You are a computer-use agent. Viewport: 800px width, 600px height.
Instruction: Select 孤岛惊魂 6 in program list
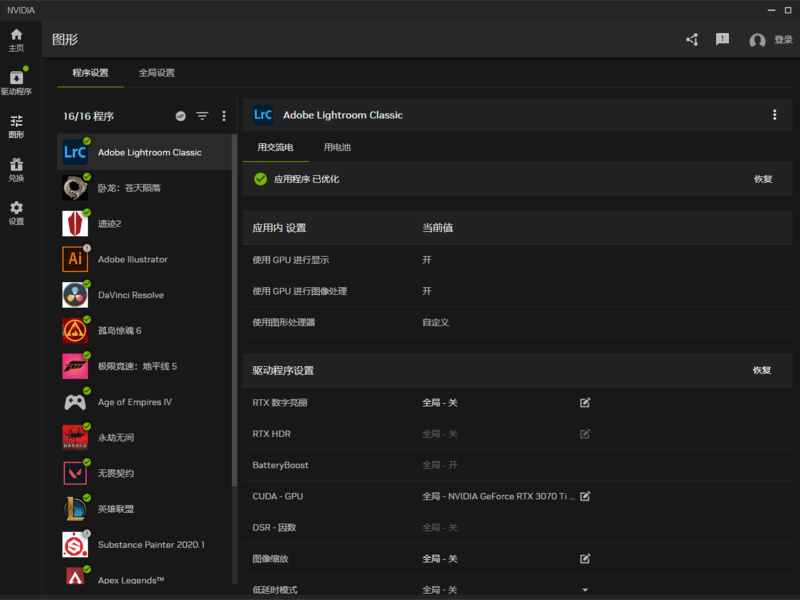pyautogui.click(x=144, y=331)
